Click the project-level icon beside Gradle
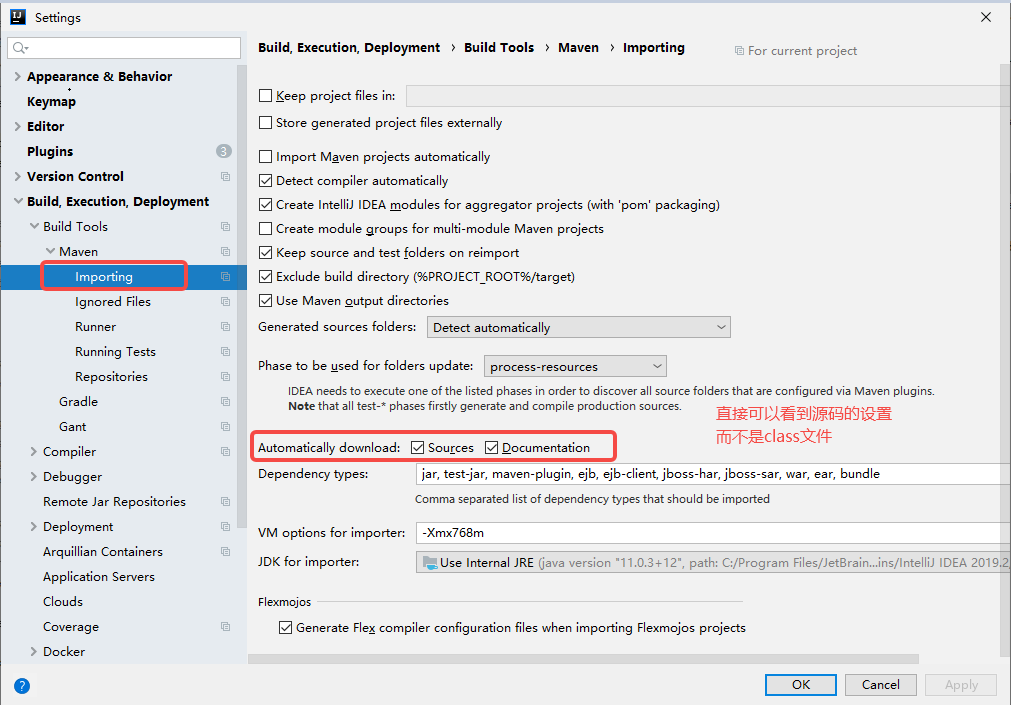The image size is (1011, 705). (225, 402)
